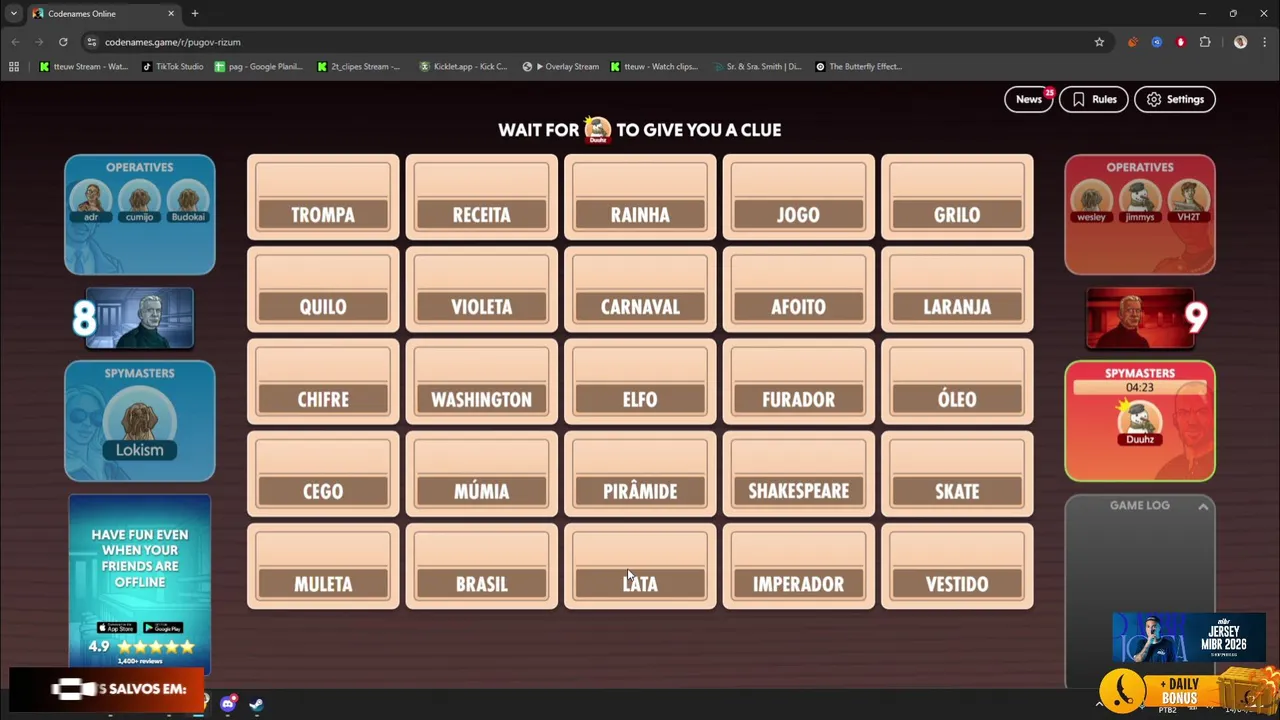View site information icon in address bar
The image size is (1280, 720).
coord(91,42)
